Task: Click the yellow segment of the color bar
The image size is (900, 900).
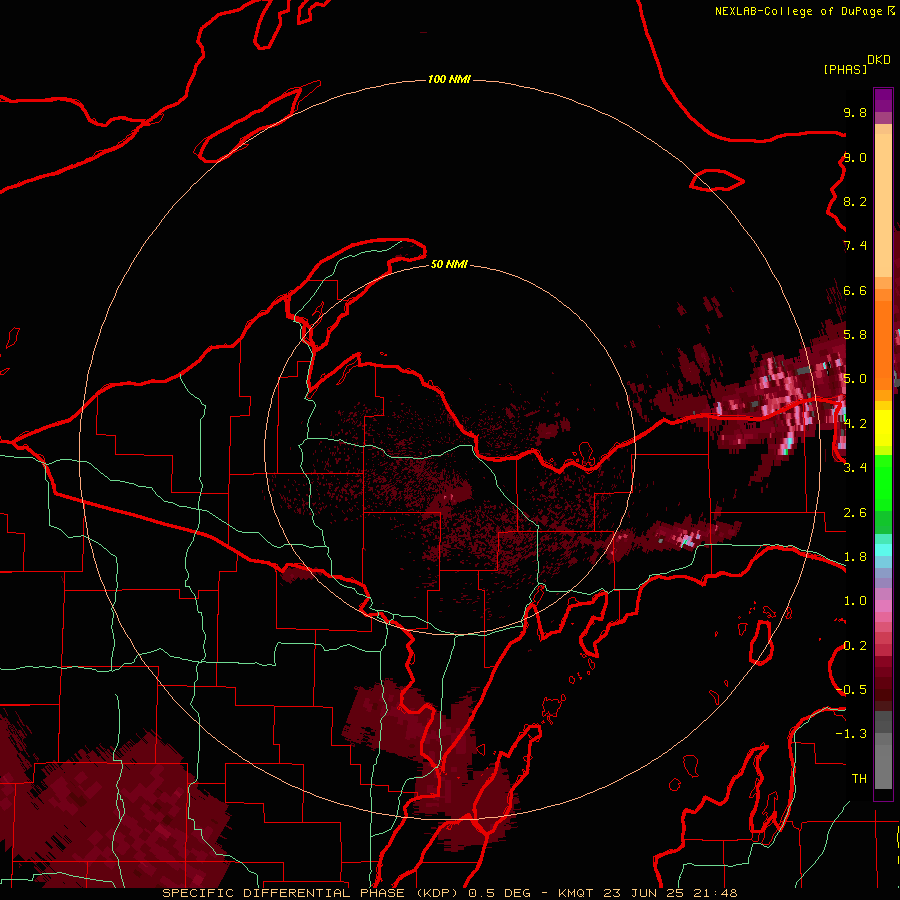Action: point(883,428)
